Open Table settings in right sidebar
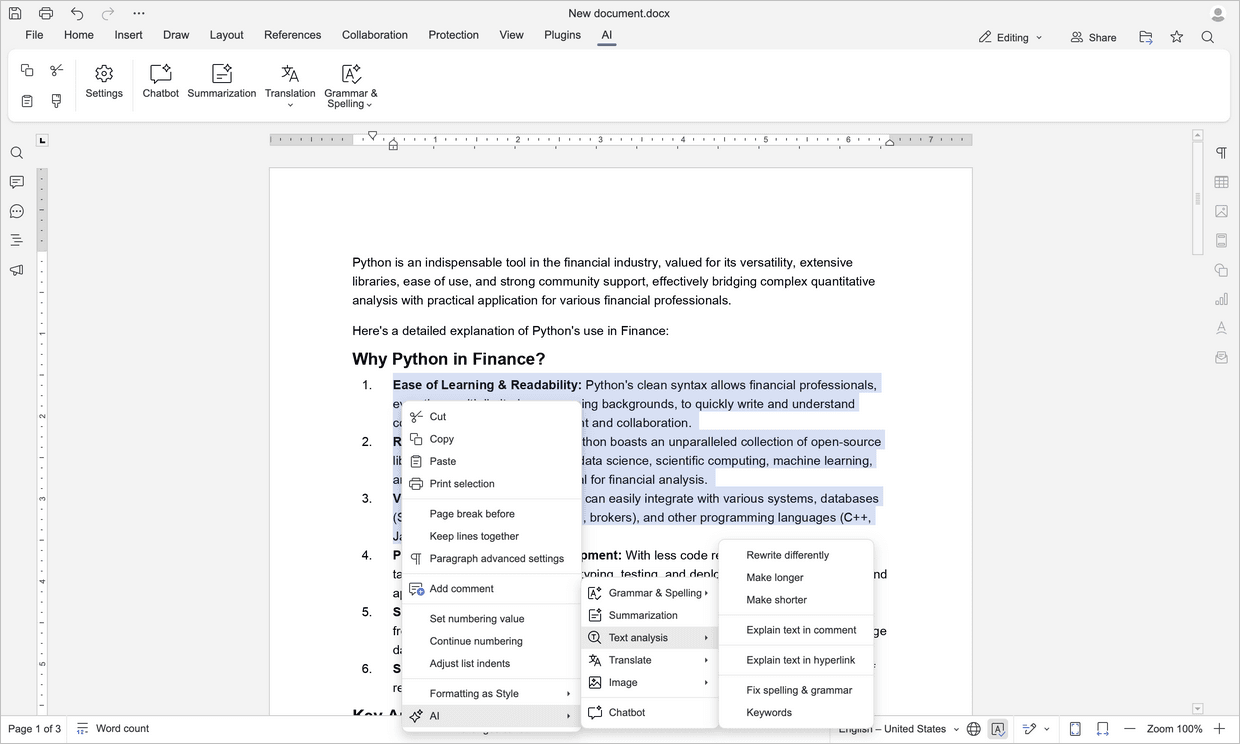This screenshot has height=744, width=1240. [x=1221, y=182]
